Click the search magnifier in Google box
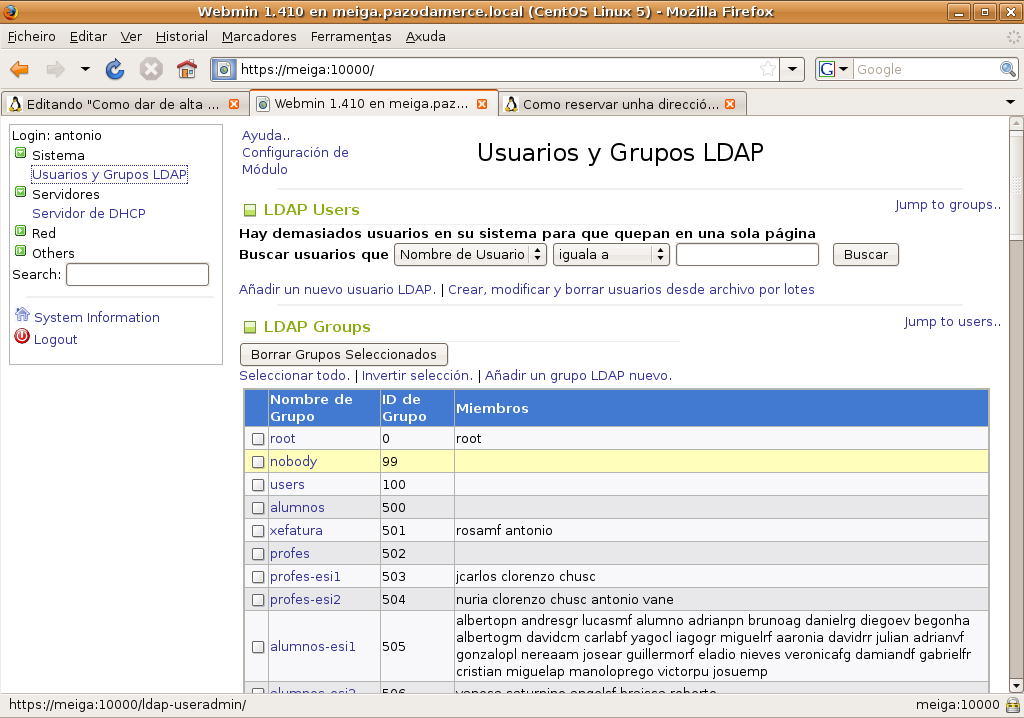This screenshot has height=718, width=1024. (x=1008, y=69)
